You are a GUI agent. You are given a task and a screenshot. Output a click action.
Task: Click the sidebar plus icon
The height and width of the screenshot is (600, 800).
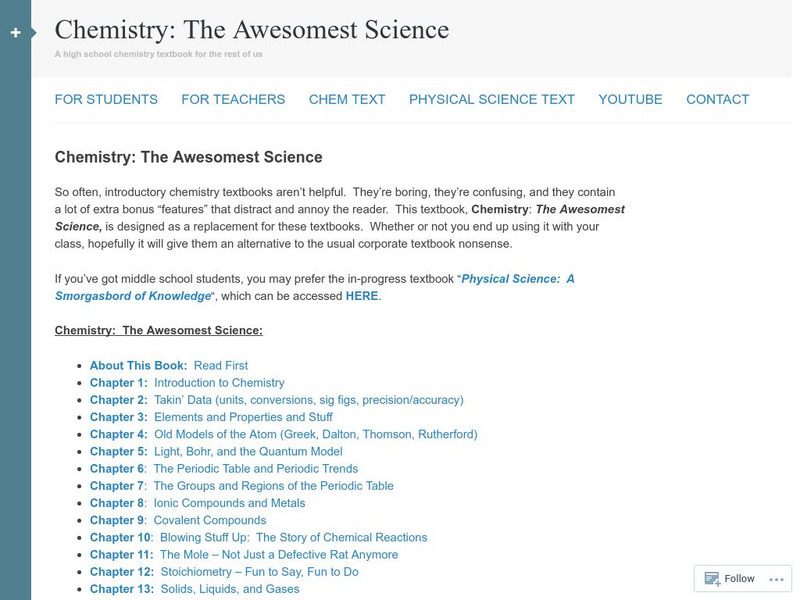pyautogui.click(x=14, y=32)
